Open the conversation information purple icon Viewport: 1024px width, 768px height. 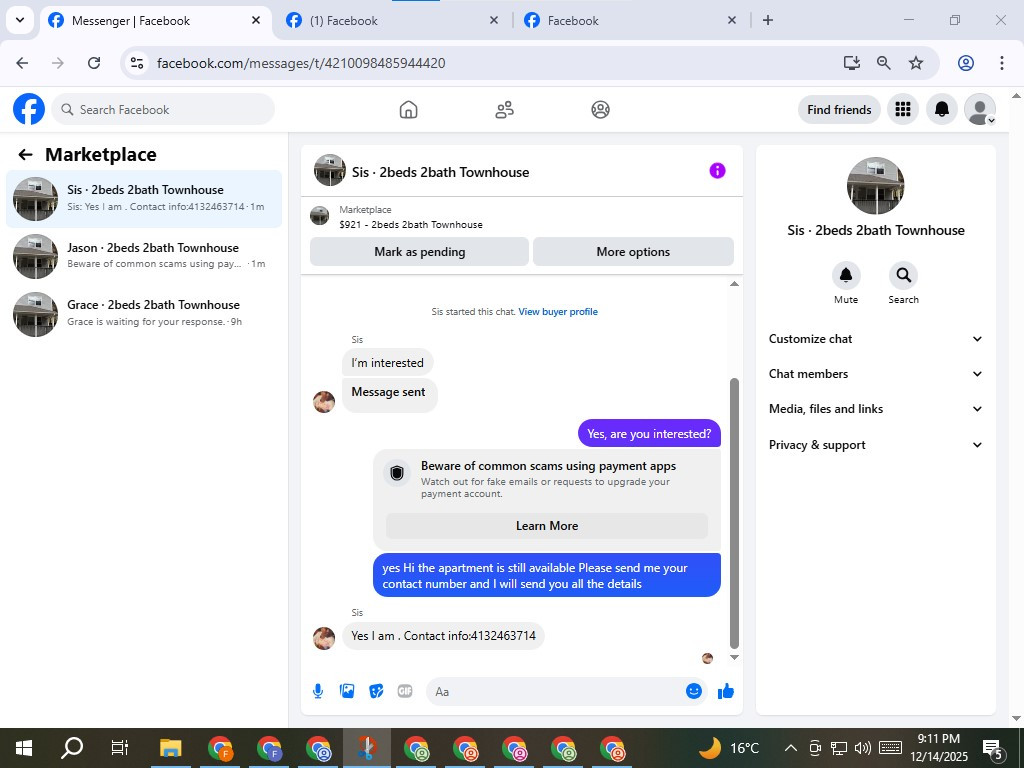pyautogui.click(x=717, y=171)
